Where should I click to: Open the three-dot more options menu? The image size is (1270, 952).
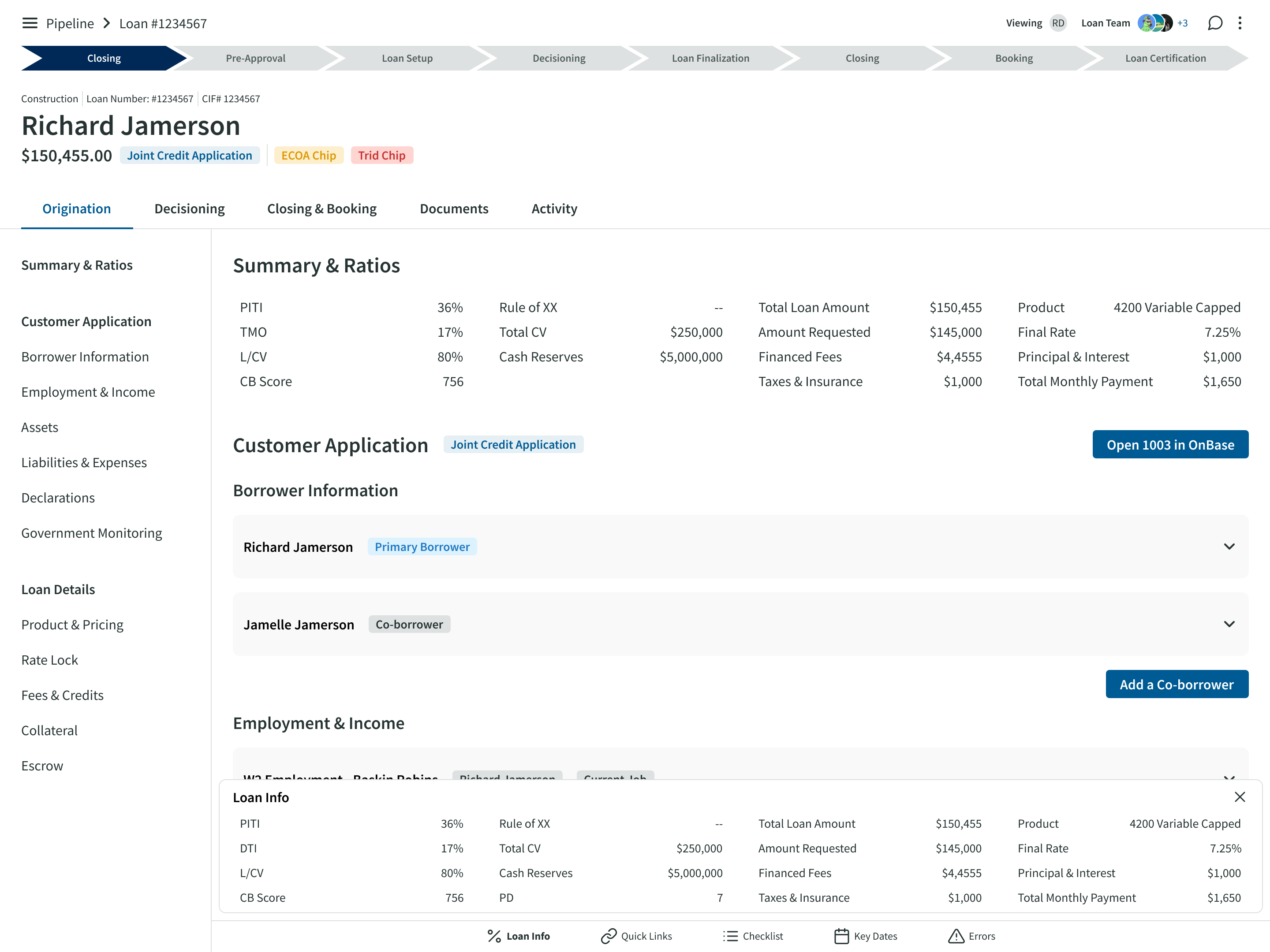pyautogui.click(x=1240, y=23)
